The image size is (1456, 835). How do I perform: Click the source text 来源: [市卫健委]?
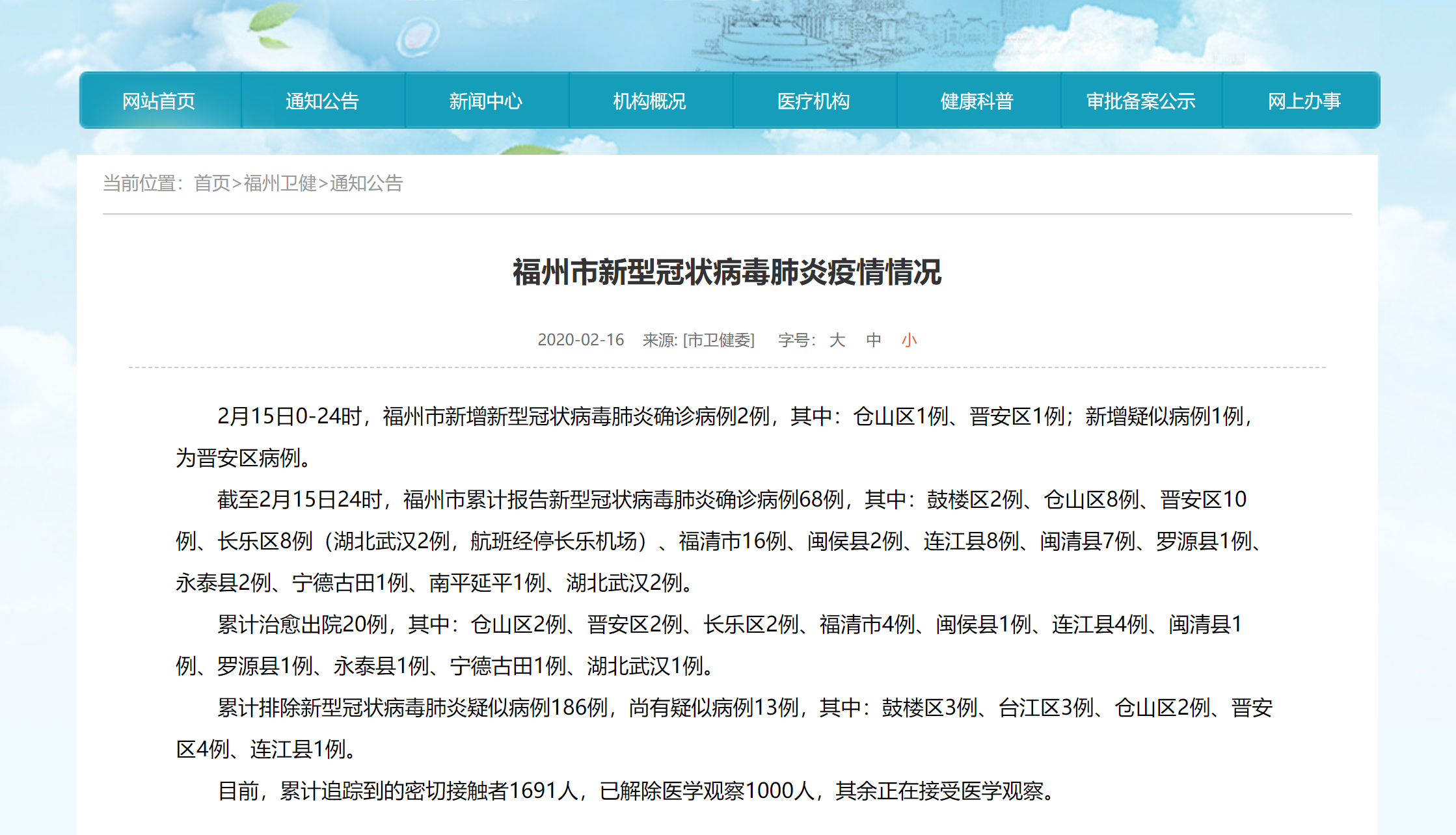point(699,340)
